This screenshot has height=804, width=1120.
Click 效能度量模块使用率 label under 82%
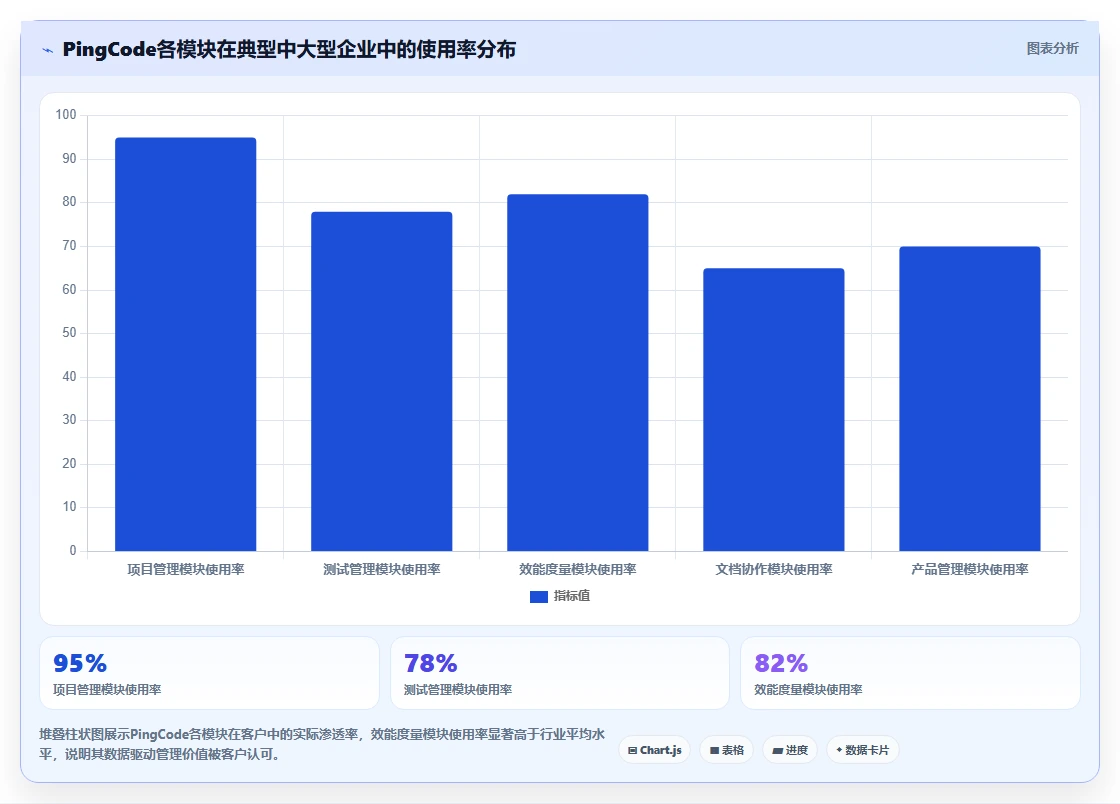809,690
